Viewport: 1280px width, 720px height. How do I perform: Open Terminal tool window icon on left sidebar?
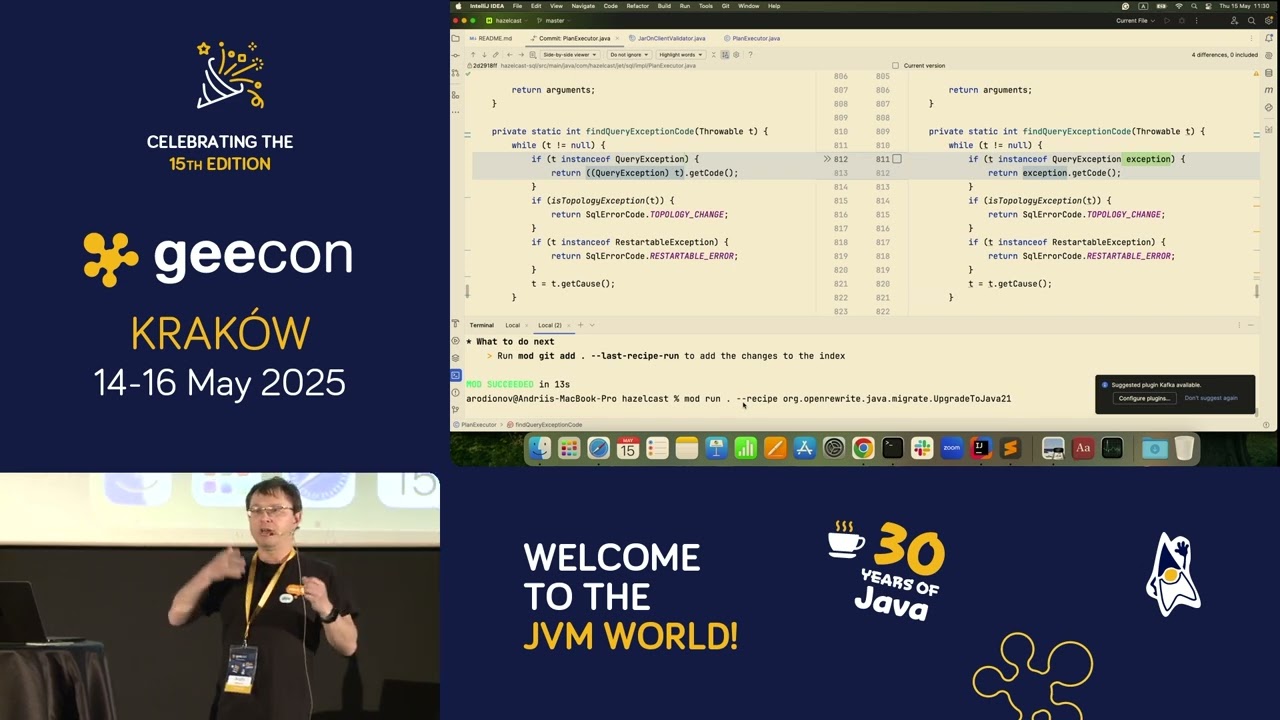(456, 375)
